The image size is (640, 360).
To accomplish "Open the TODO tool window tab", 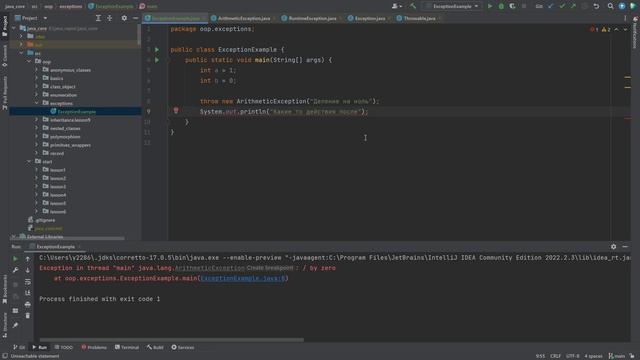I will click(64, 347).
